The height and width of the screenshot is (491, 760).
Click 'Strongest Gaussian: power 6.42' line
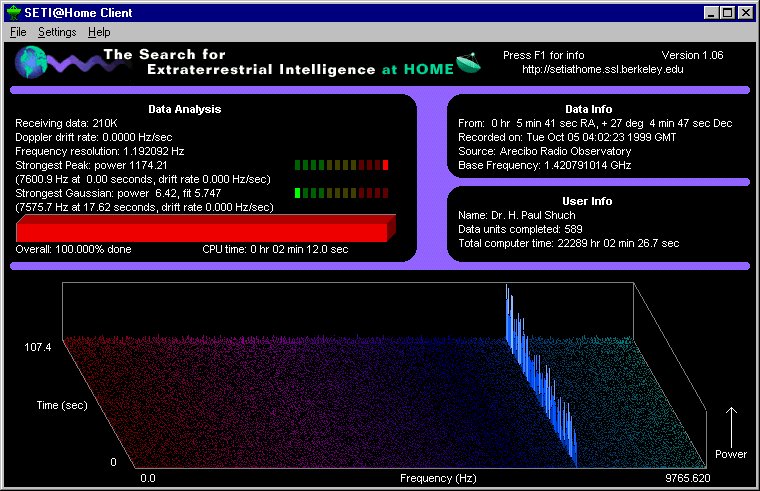pos(118,193)
